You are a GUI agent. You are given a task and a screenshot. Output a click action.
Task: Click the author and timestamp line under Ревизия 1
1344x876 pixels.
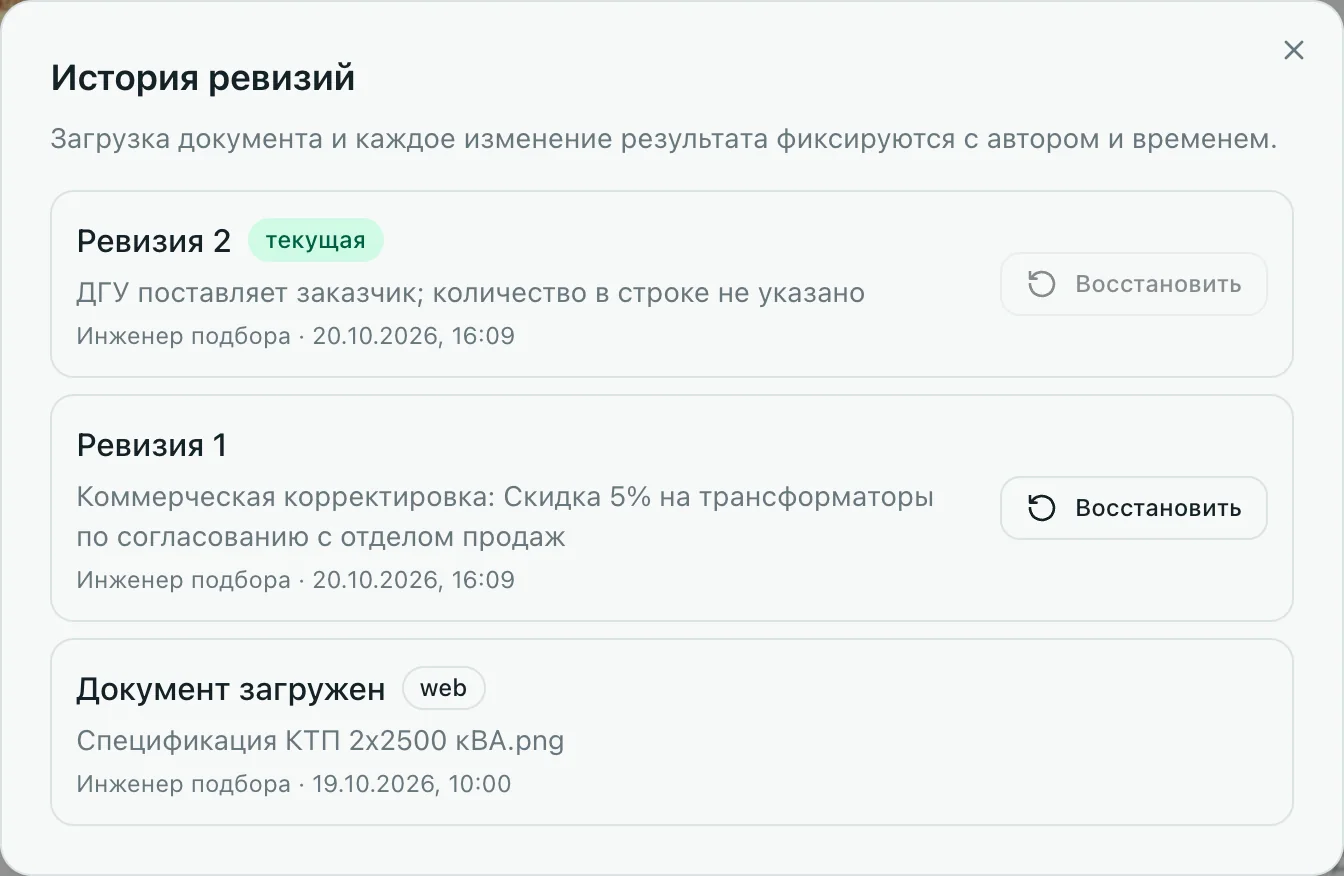click(x=296, y=580)
